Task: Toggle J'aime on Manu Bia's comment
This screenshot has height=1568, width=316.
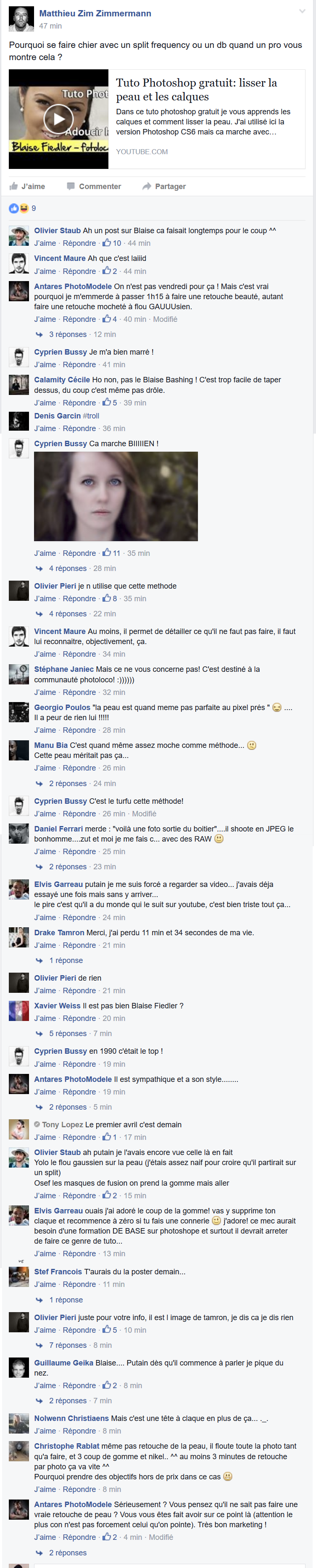Action: [x=45, y=768]
